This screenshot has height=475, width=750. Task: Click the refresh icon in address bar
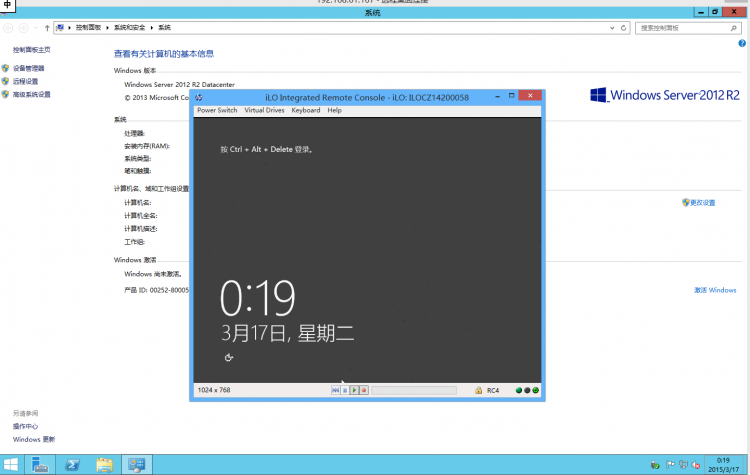623,28
